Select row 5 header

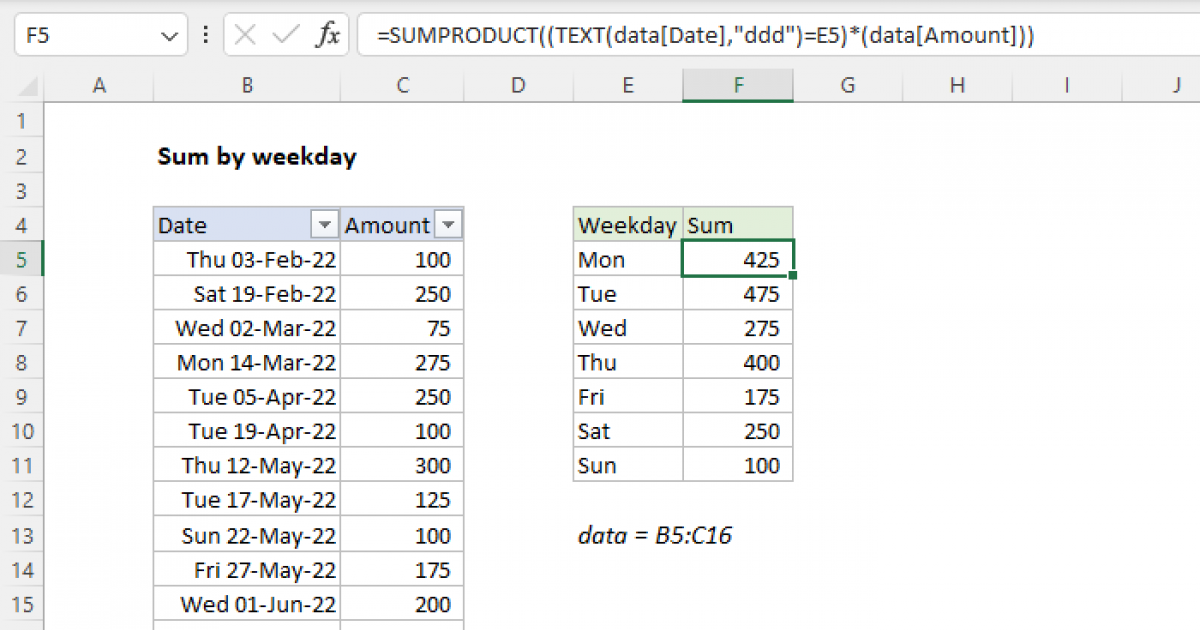(x=22, y=260)
